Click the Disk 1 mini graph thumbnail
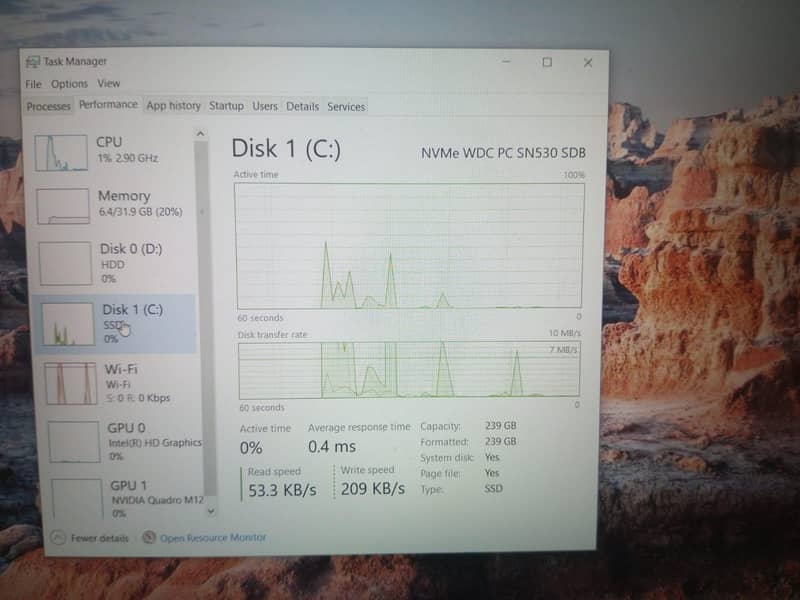 pos(67,324)
